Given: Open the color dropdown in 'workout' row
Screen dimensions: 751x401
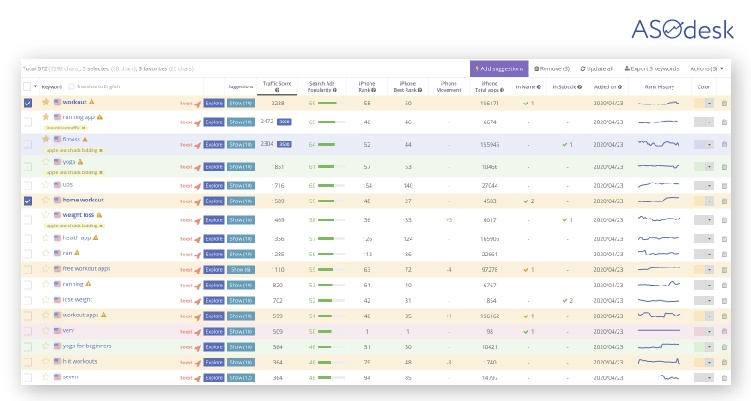Looking at the screenshot, I should [x=709, y=102].
